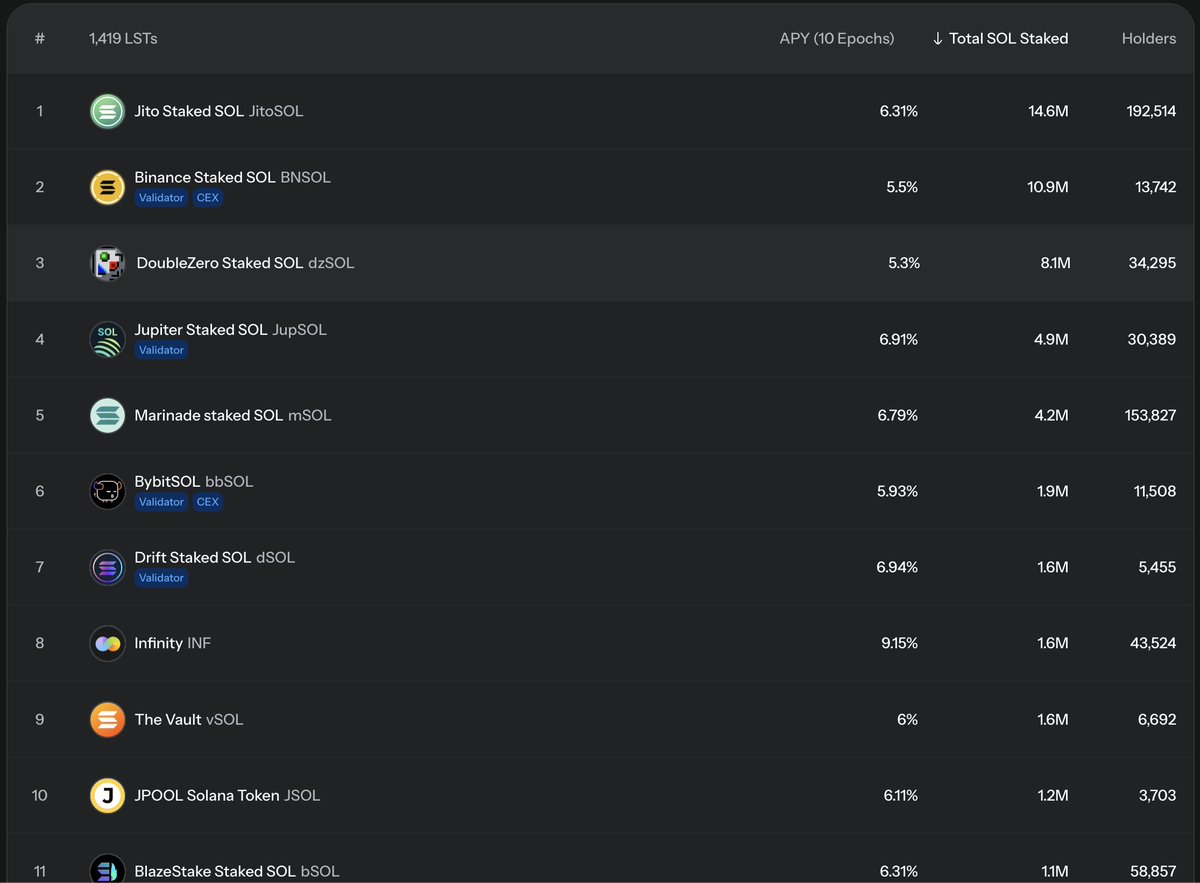Click the Validator tag under Drift Staked SOL
1200x883 pixels.
(162, 578)
